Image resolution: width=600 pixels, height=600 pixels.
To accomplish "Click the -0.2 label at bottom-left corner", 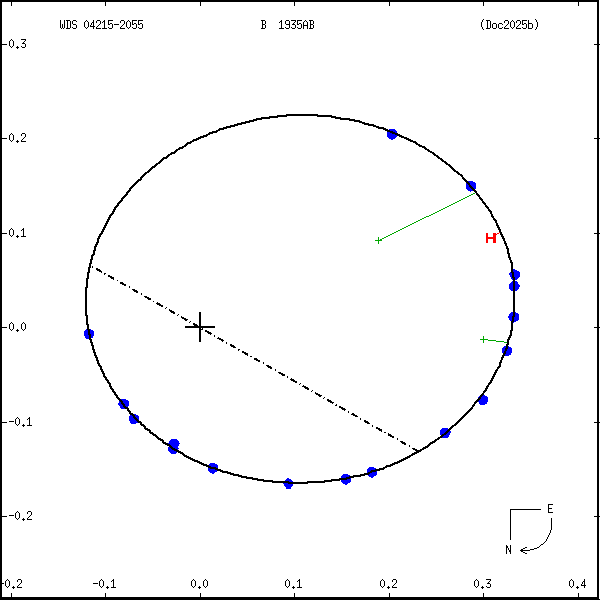I will coord(12,583).
